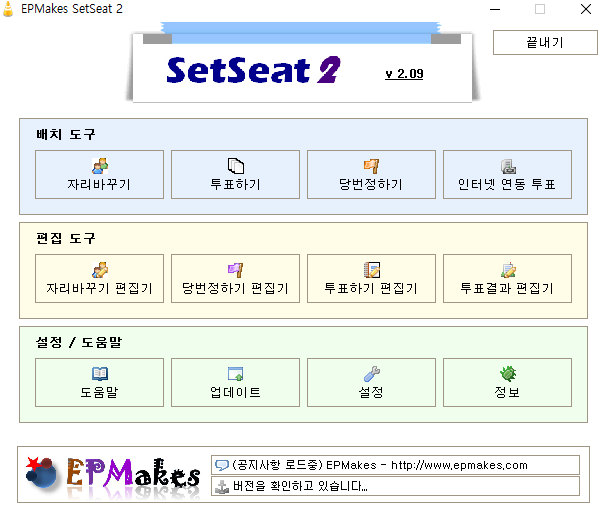
Task: Open the 설정 settings button
Action: coord(371,382)
